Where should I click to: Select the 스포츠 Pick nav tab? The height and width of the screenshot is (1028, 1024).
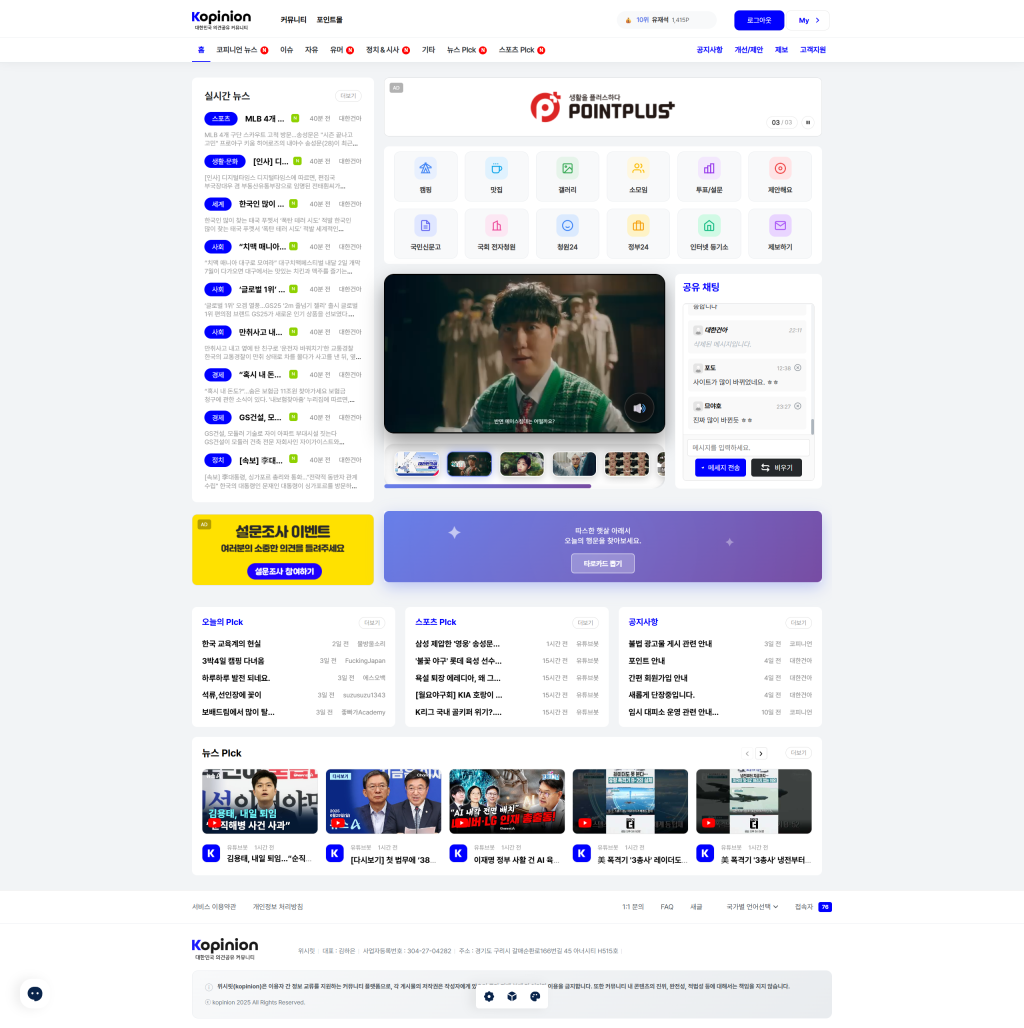522,50
